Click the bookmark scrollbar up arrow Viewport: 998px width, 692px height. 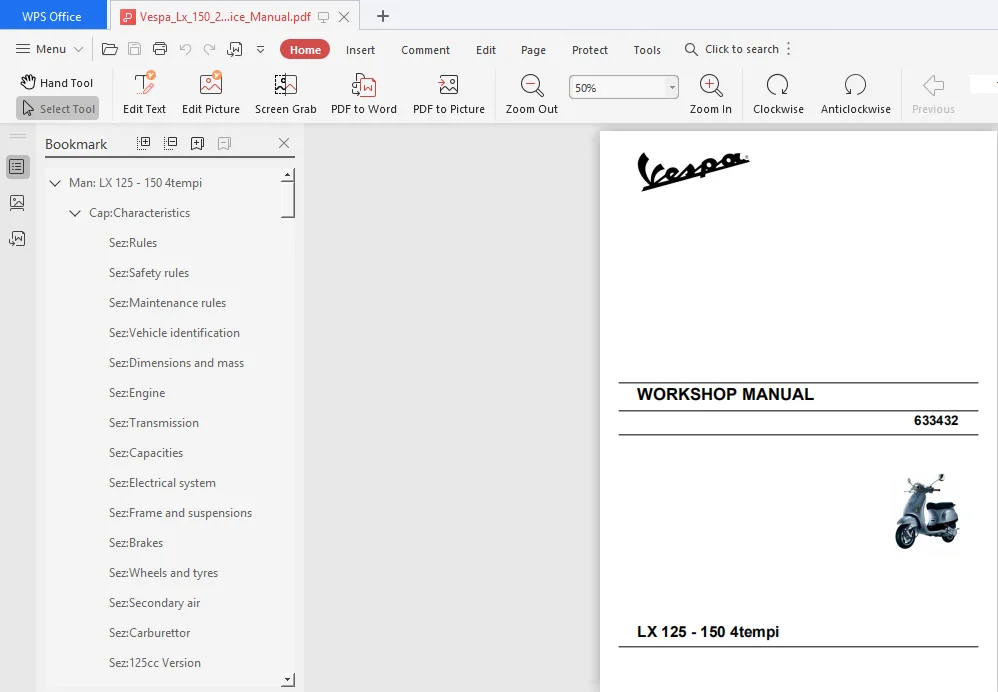tap(288, 174)
